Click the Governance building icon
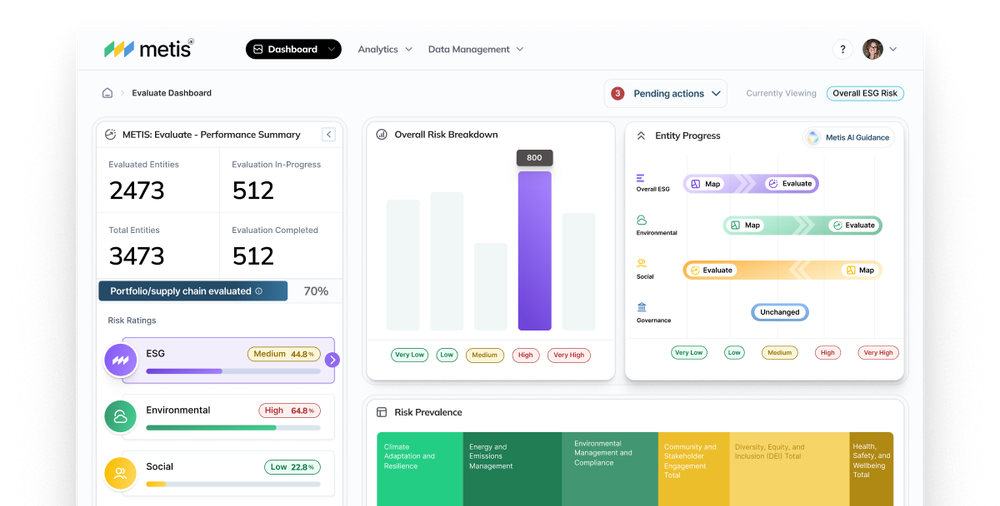 (x=642, y=307)
